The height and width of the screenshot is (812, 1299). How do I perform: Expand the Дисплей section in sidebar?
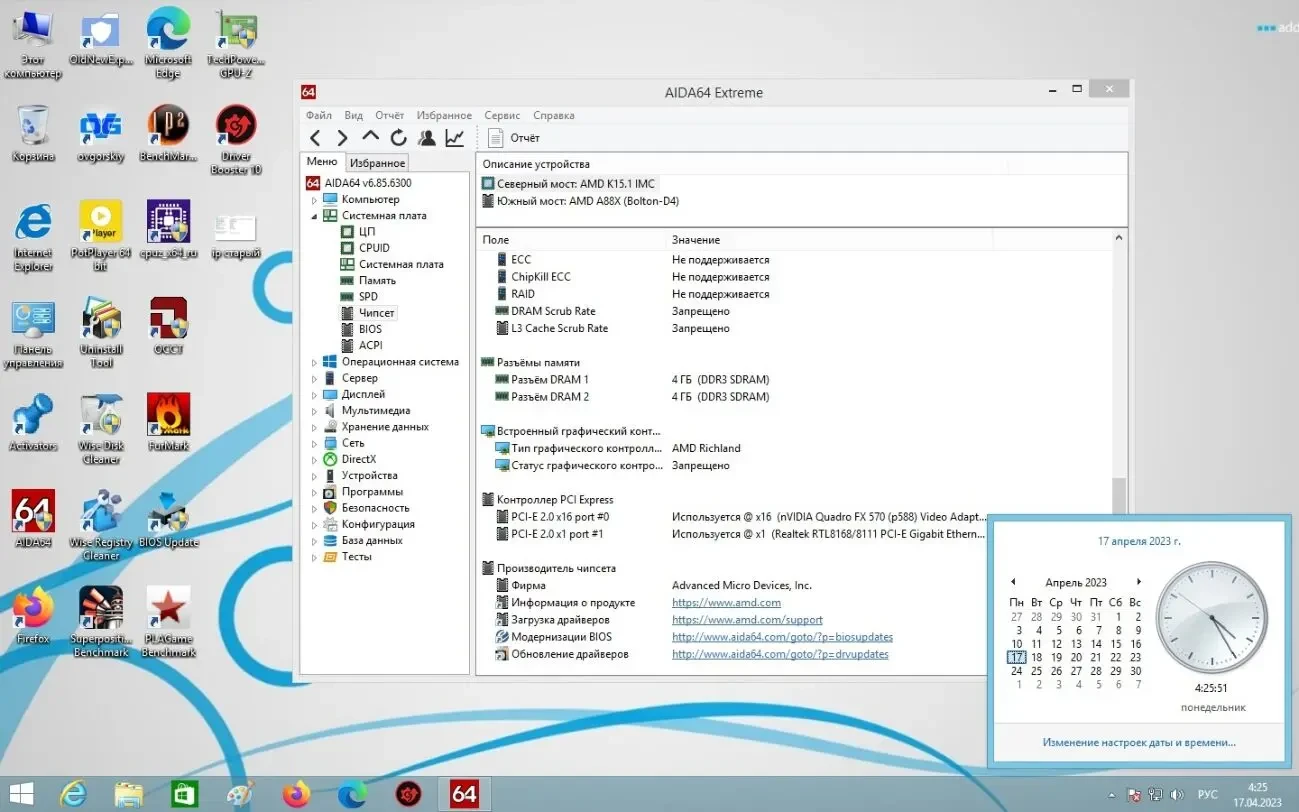tap(314, 394)
